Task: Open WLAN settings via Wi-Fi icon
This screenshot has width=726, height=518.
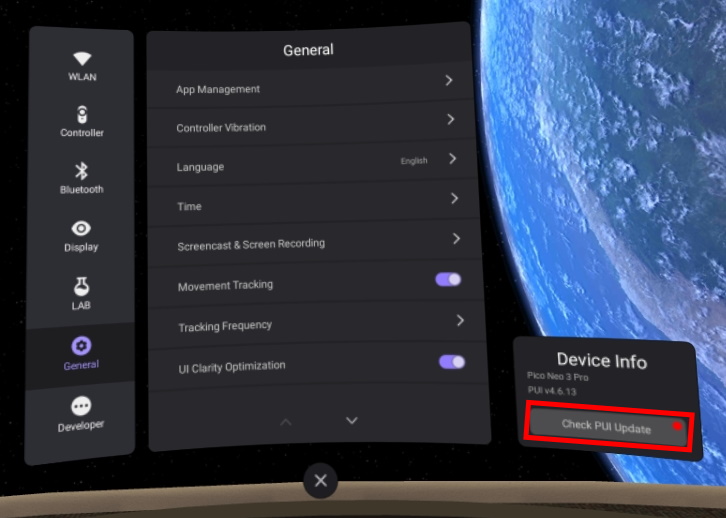Action: 82,58
